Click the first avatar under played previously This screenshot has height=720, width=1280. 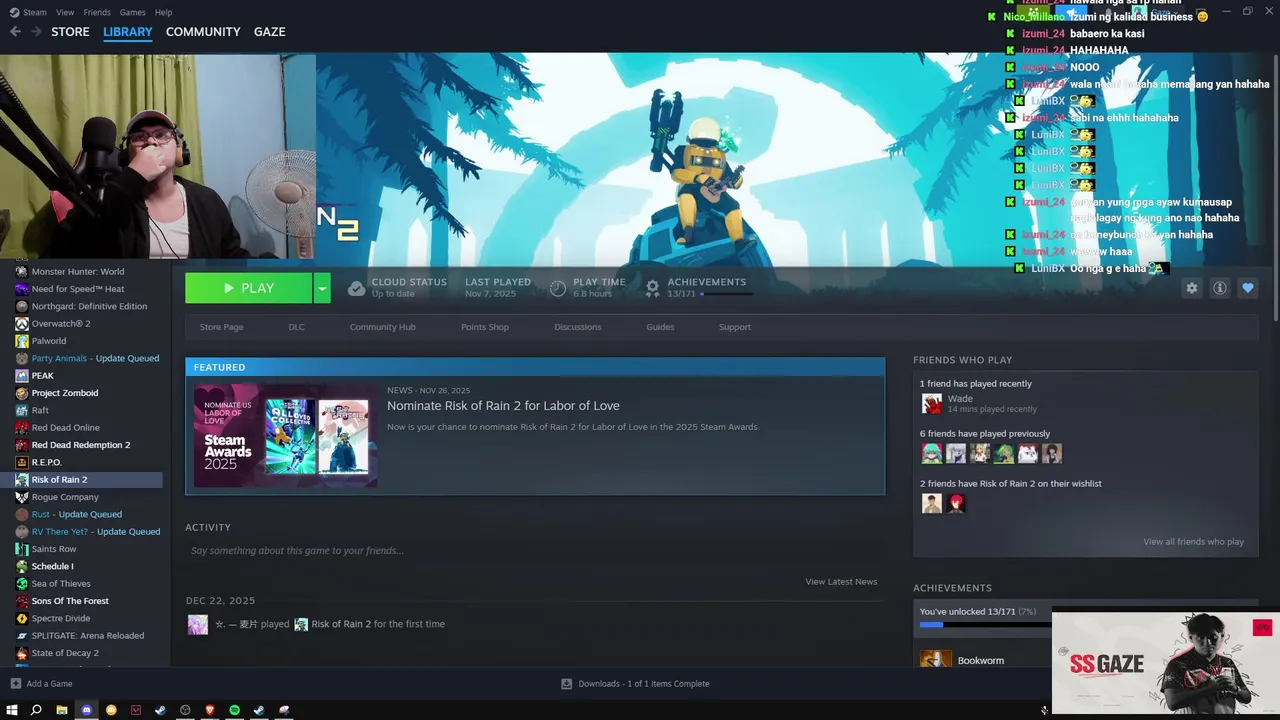[x=931, y=453]
